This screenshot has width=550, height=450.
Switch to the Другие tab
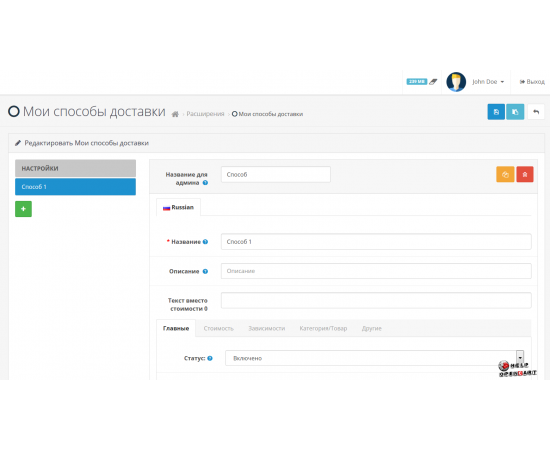tap(371, 328)
